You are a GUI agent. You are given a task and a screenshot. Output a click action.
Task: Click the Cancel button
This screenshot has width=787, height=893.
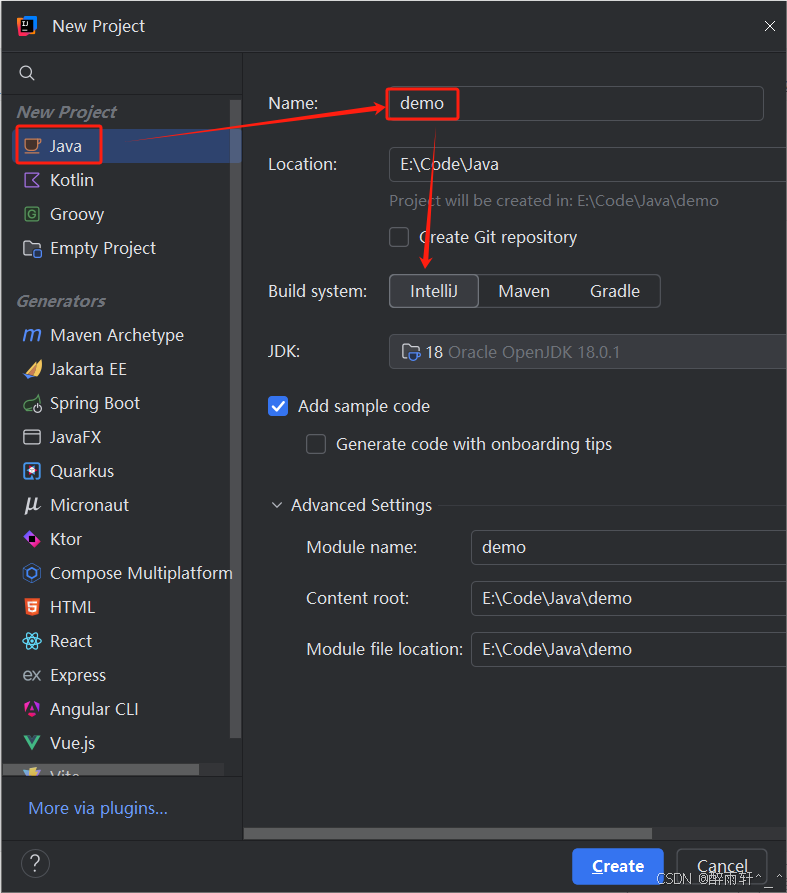(x=722, y=866)
